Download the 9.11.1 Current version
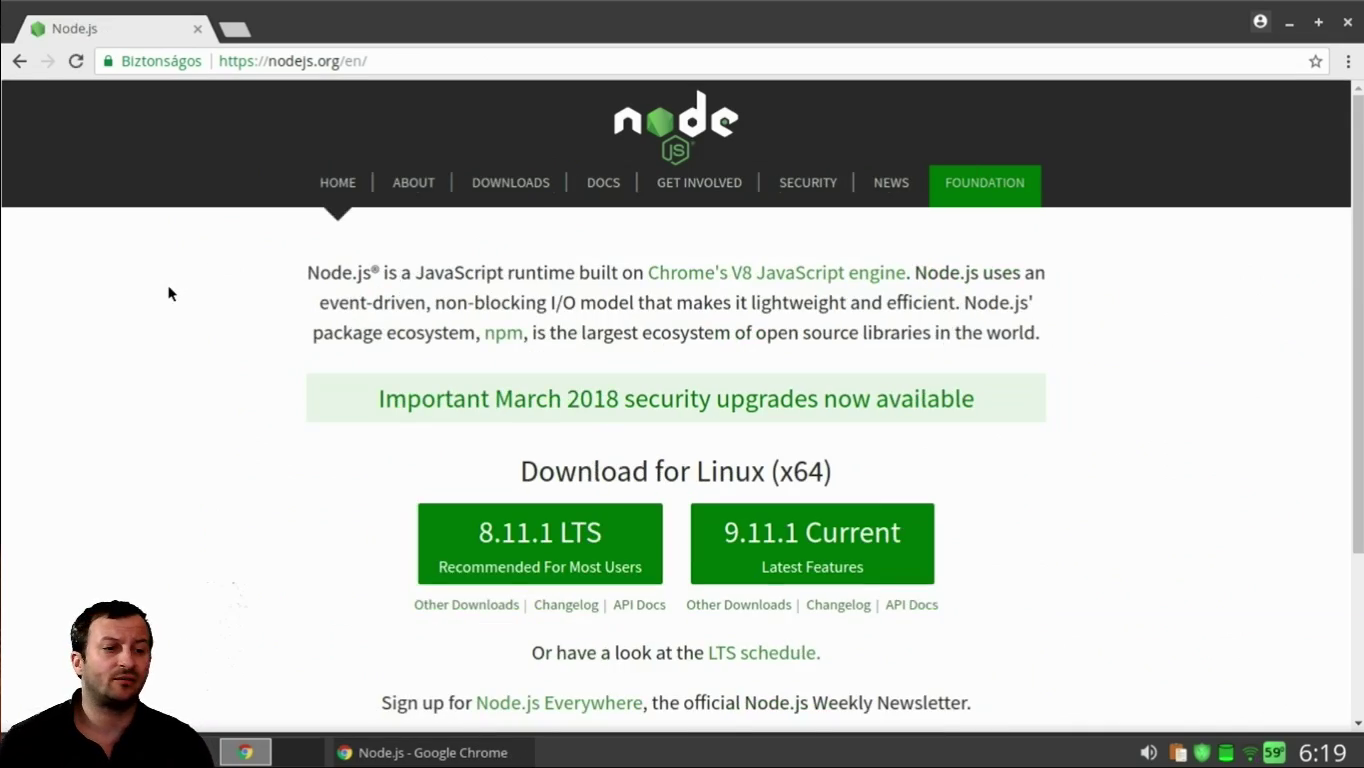Image resolution: width=1364 pixels, height=768 pixels. [812, 544]
